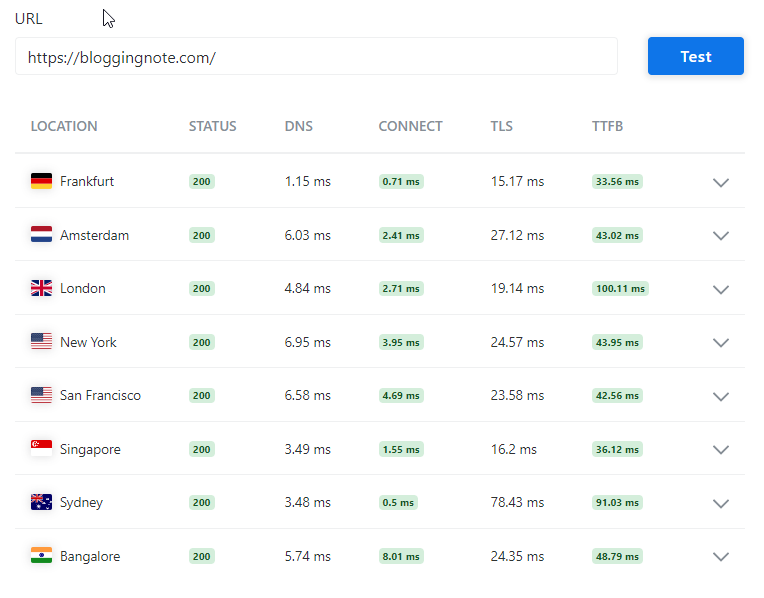
Task: Run the blue Test button
Action: [695, 56]
